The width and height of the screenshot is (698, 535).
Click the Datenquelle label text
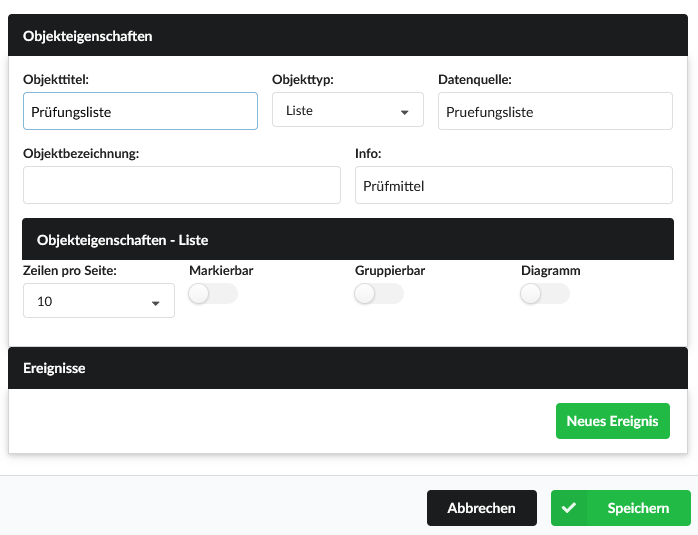click(475, 80)
